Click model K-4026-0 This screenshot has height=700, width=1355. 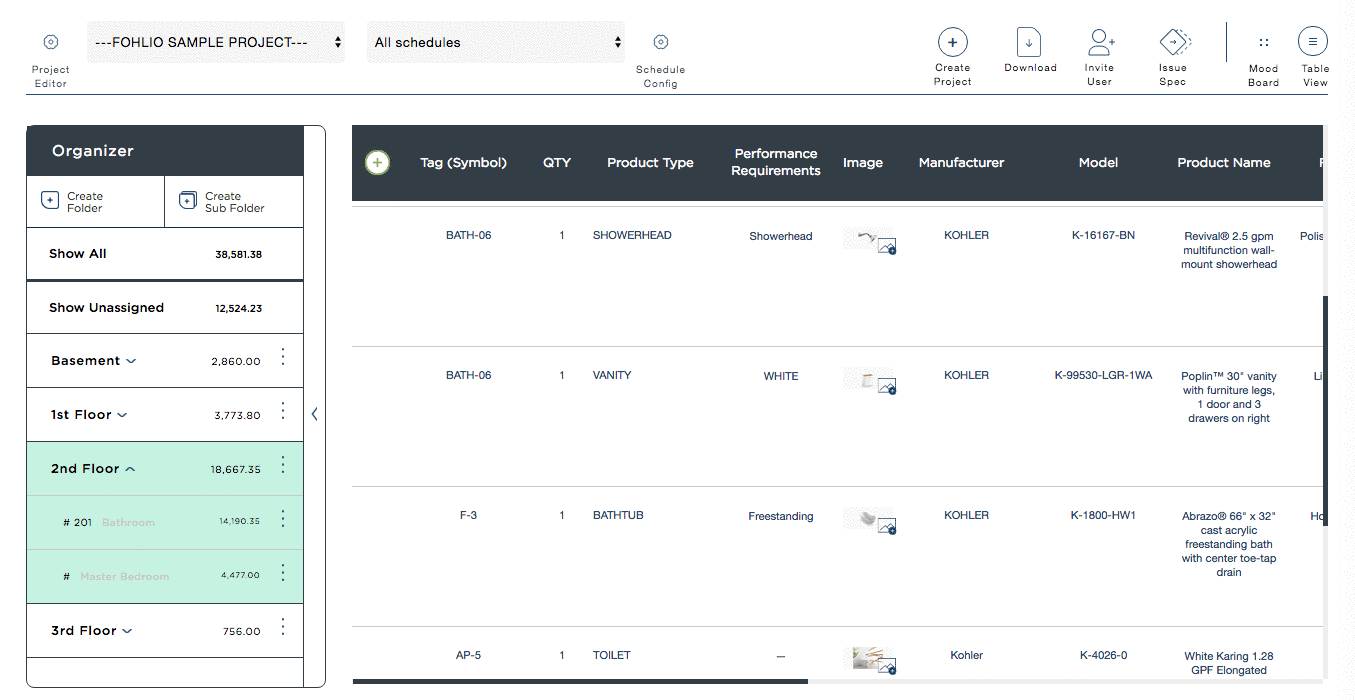(1103, 656)
